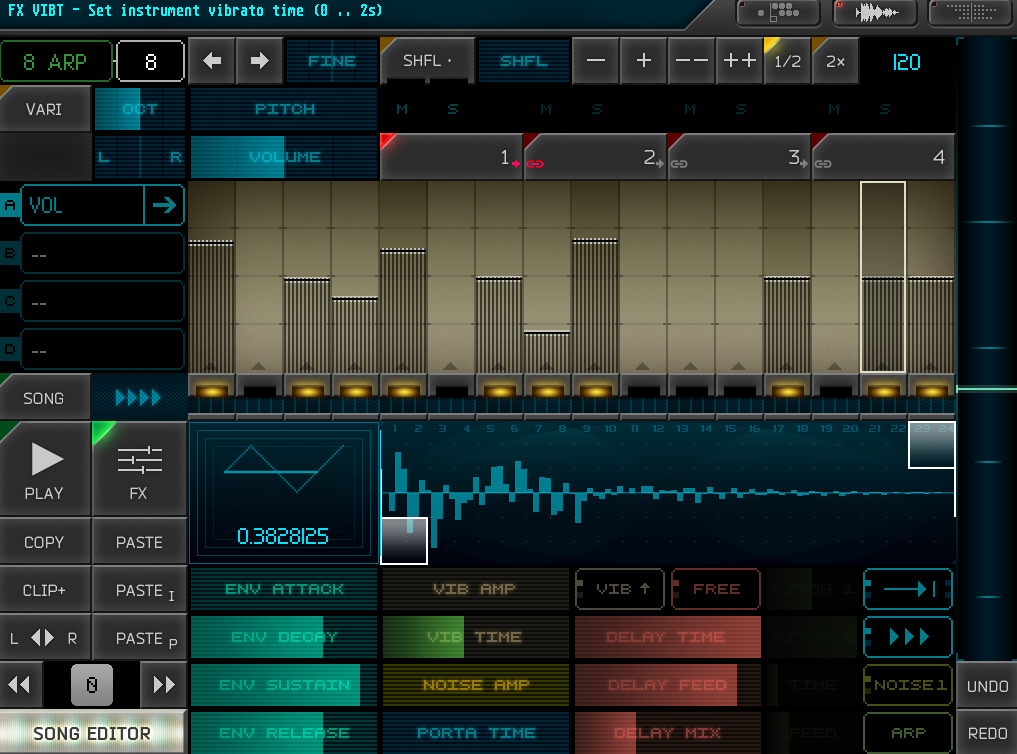Click the fast-forward double-arrow icon
This screenshot has height=754, width=1017.
pos(164,685)
